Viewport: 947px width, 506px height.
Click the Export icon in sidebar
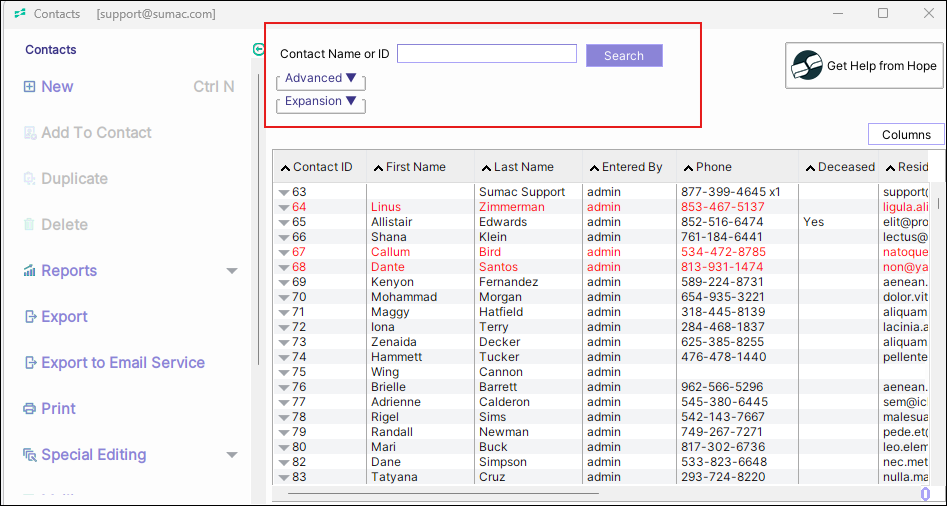tap(29, 317)
